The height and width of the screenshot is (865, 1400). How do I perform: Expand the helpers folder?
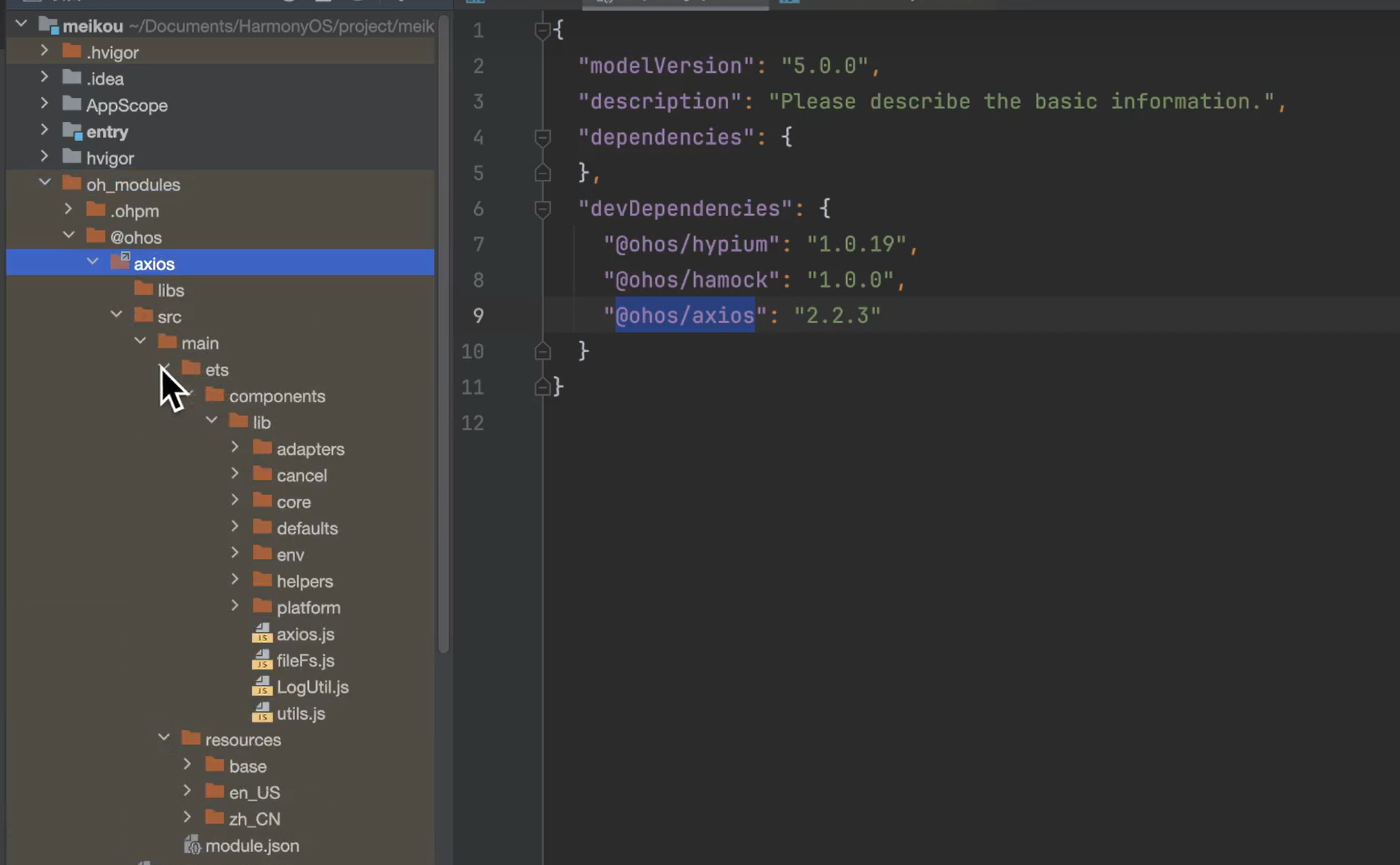(235, 580)
